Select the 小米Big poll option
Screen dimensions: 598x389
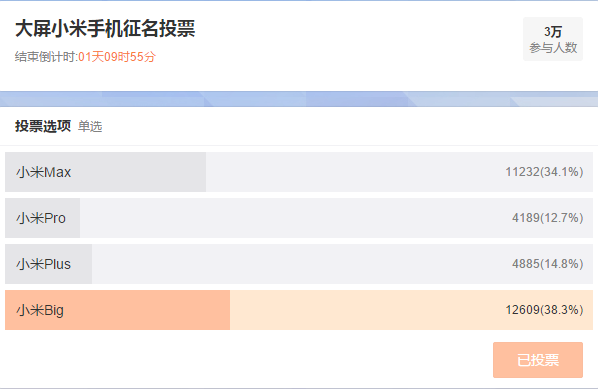(x=299, y=310)
